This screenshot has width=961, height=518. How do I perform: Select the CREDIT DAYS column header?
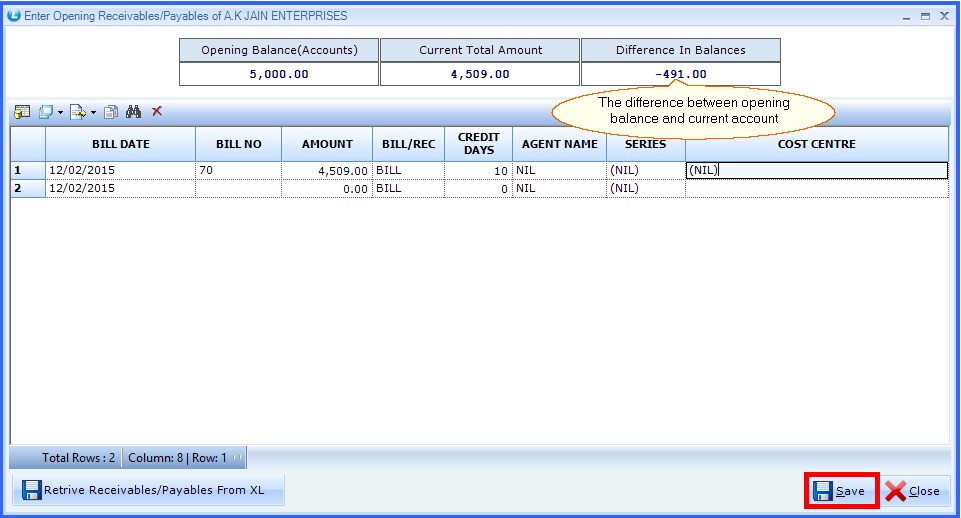(x=478, y=144)
